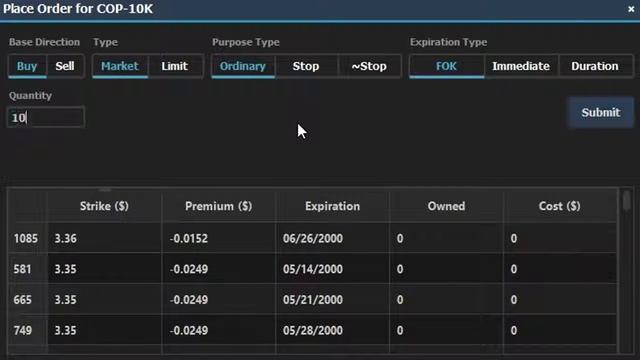Viewport: 640px width, 360px height.
Task: Sort by Strike ($) column header
Action: pos(104,206)
